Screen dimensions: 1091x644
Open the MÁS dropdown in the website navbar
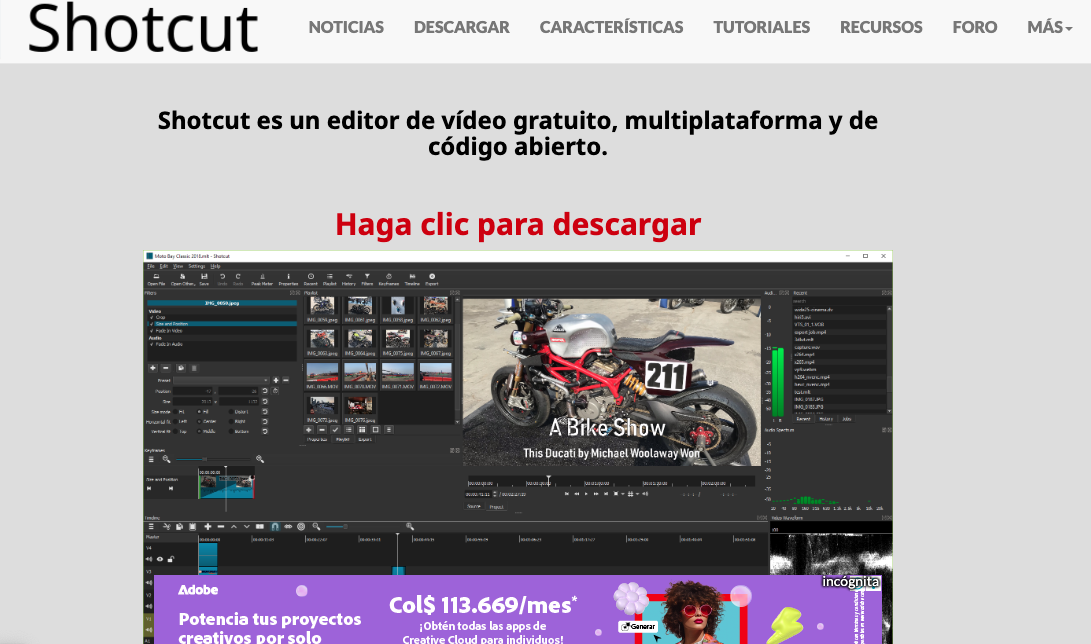click(1048, 27)
